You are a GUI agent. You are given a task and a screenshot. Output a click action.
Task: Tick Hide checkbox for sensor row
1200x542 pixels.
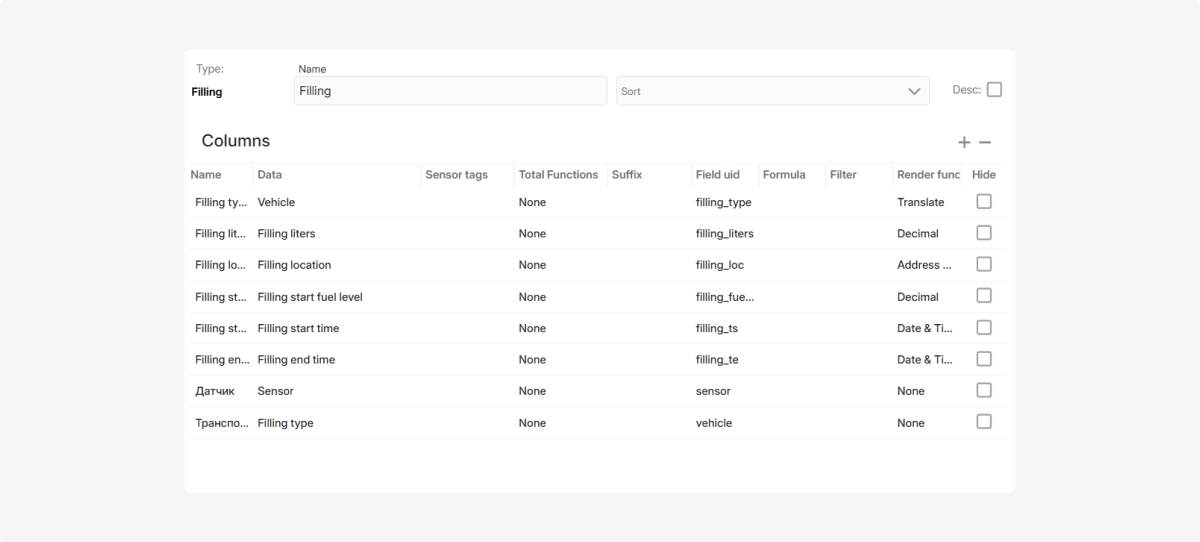pos(984,390)
